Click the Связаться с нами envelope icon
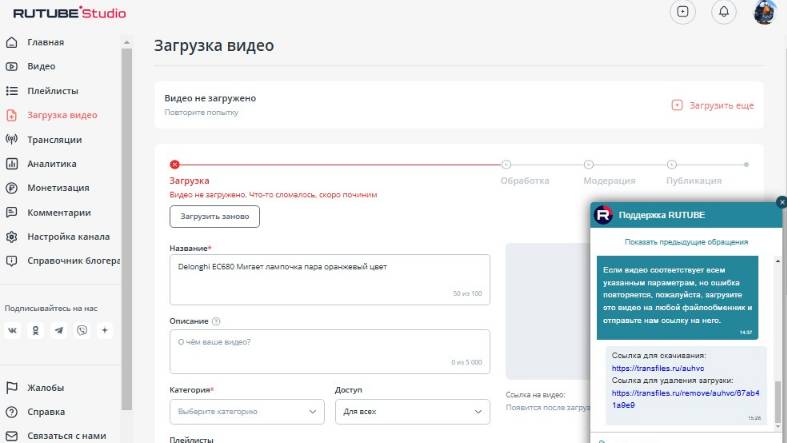Image resolution: width=787 pixels, height=443 pixels. pos(12,436)
